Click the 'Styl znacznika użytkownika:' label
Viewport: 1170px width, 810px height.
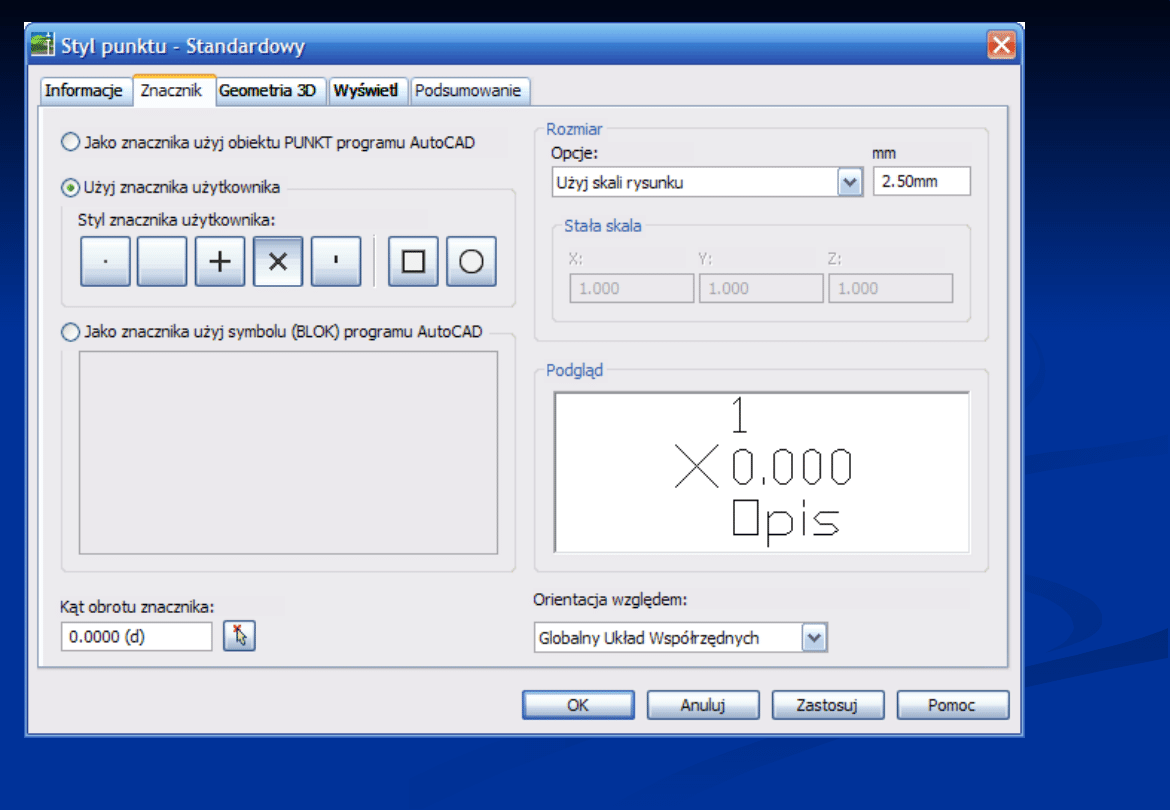point(176,220)
